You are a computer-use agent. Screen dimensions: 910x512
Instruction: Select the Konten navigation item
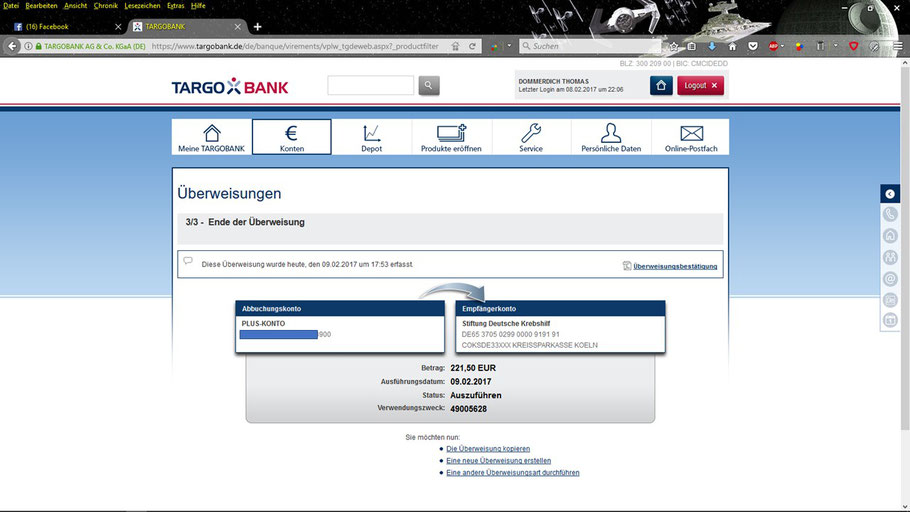[292, 137]
